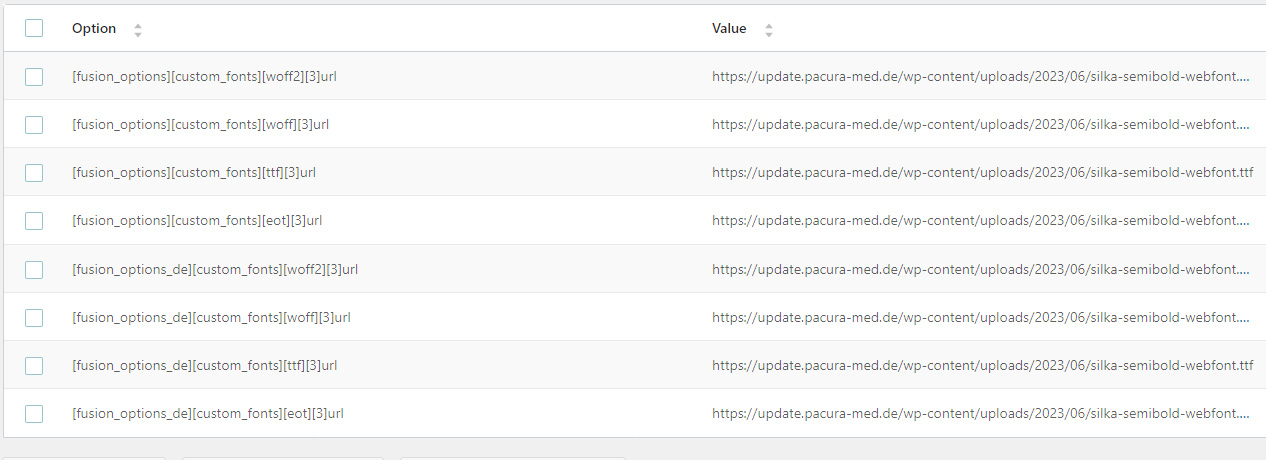Click the [fusion_options_de][custom_fonts][eot][3]url option text
Image resolution: width=1266 pixels, height=460 pixels.
pyautogui.click(x=208, y=413)
